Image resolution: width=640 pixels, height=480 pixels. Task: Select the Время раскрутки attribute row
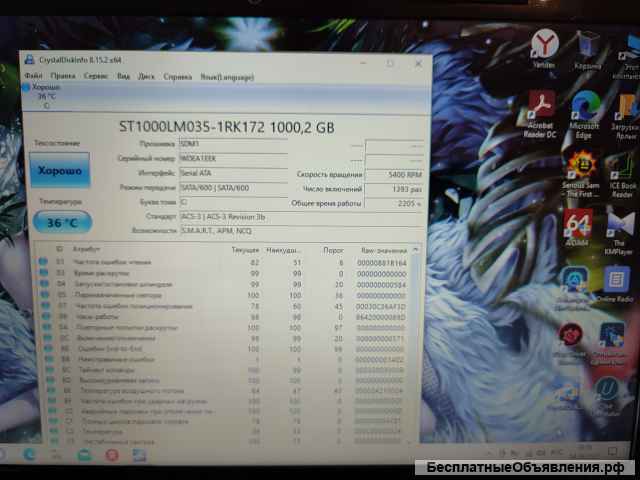pyautogui.click(x=224, y=273)
